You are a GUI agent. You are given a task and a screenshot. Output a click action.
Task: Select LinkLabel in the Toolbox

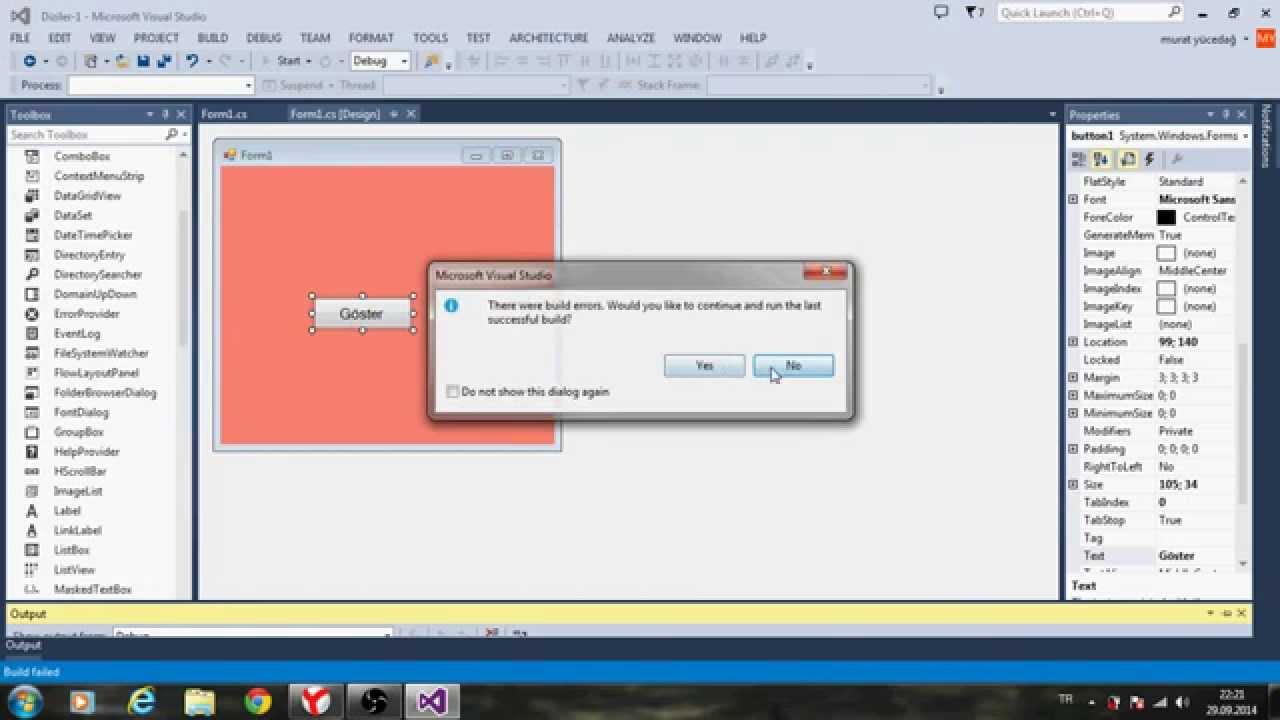[78, 530]
